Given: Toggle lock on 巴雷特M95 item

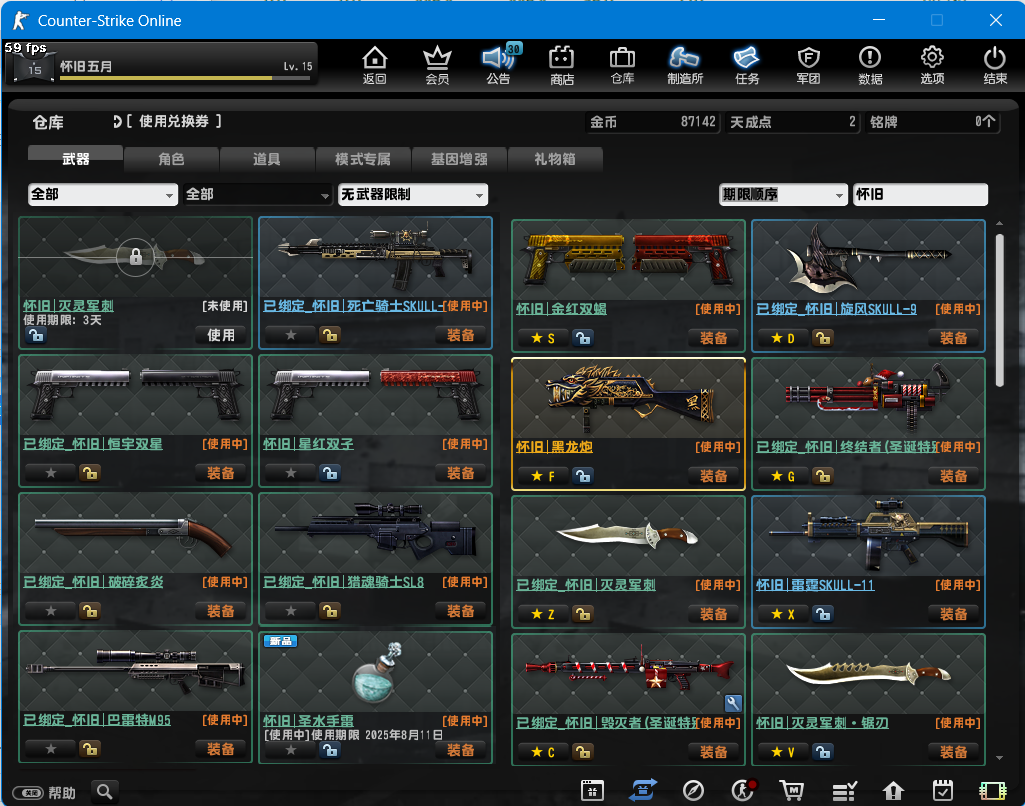Looking at the screenshot, I should [90, 748].
